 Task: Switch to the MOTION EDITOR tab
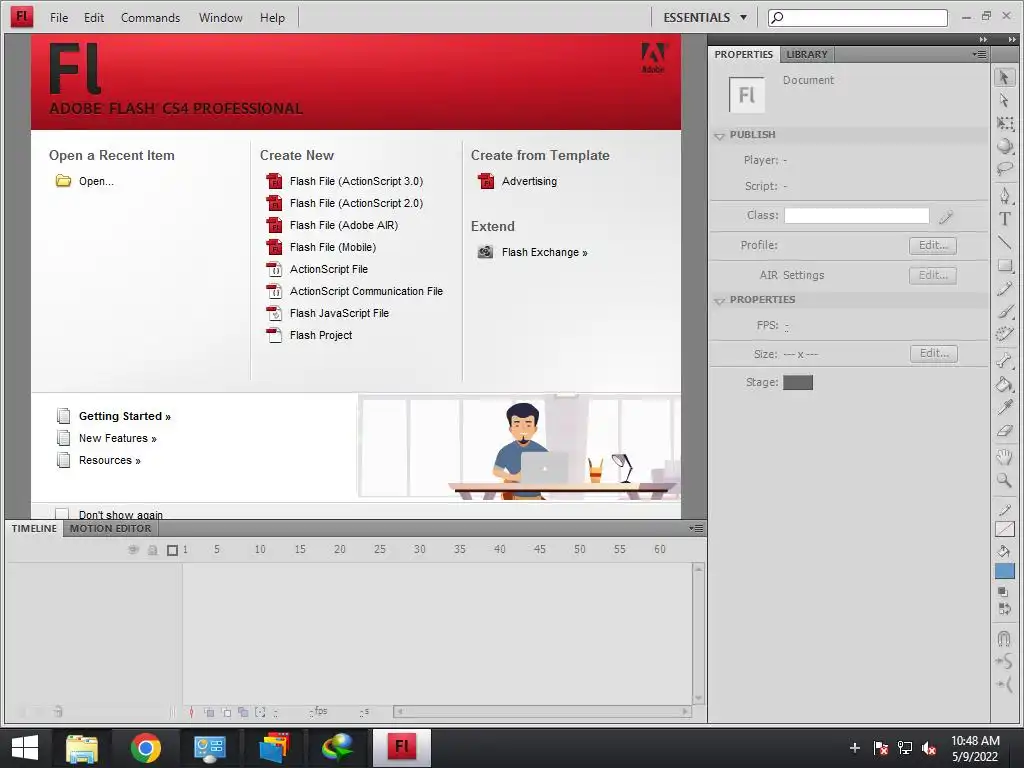(110, 528)
